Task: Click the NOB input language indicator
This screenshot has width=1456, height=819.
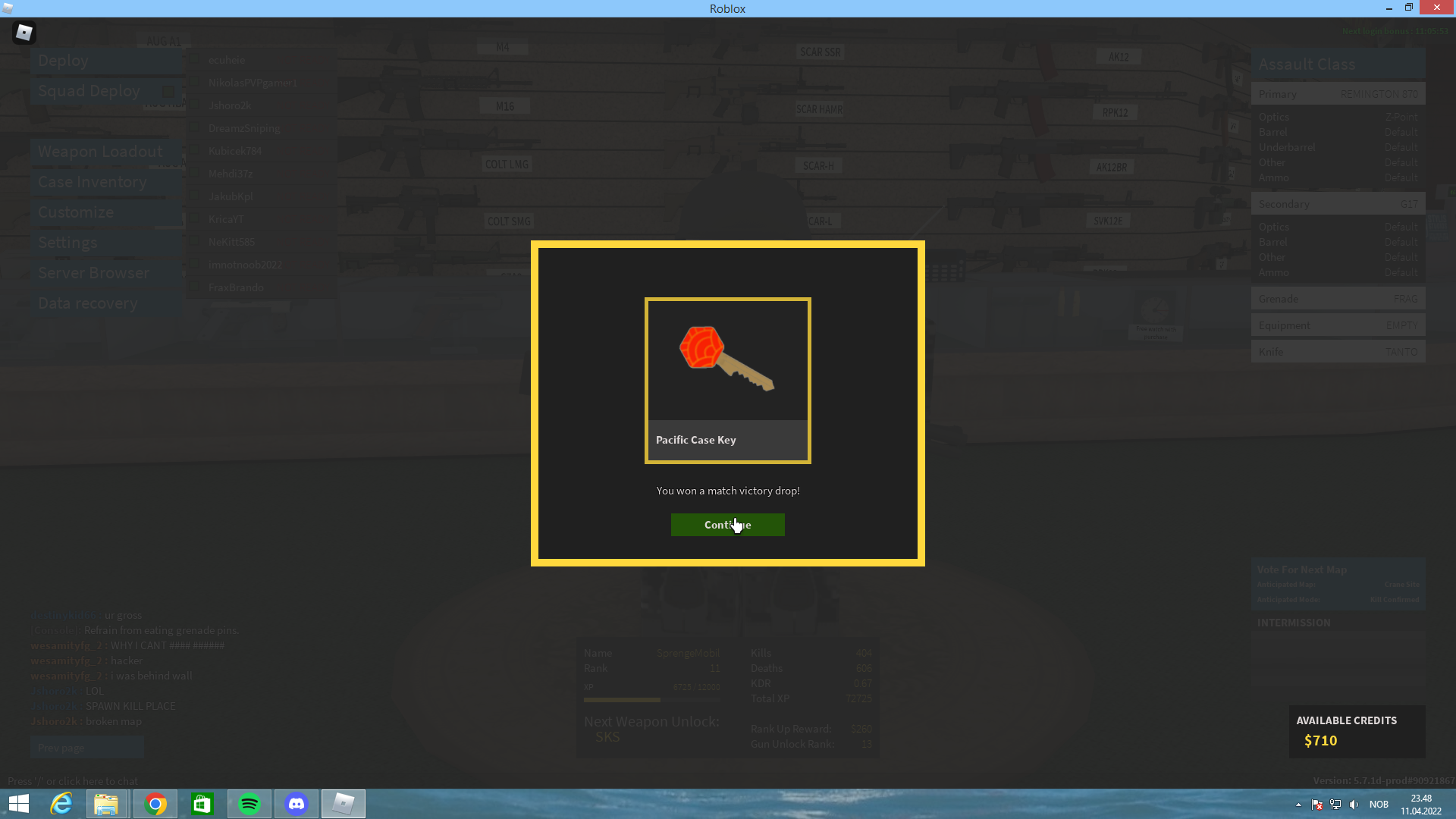Action: coord(1379,805)
